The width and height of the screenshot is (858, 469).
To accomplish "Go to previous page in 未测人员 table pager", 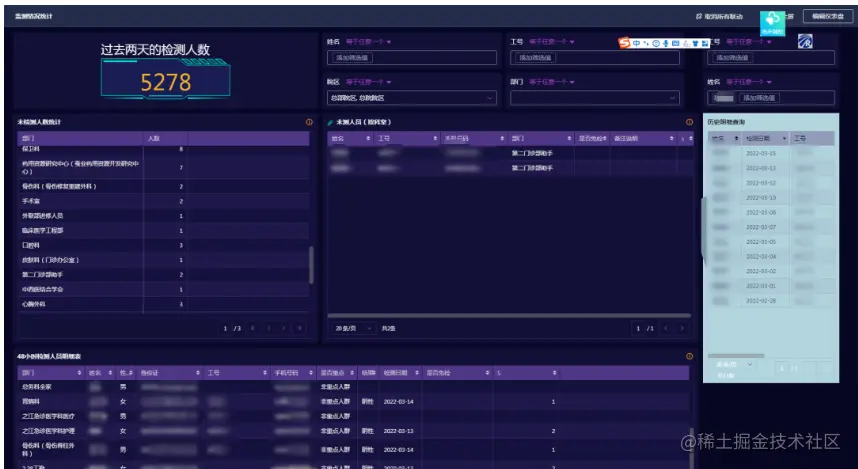I will coord(666,328).
